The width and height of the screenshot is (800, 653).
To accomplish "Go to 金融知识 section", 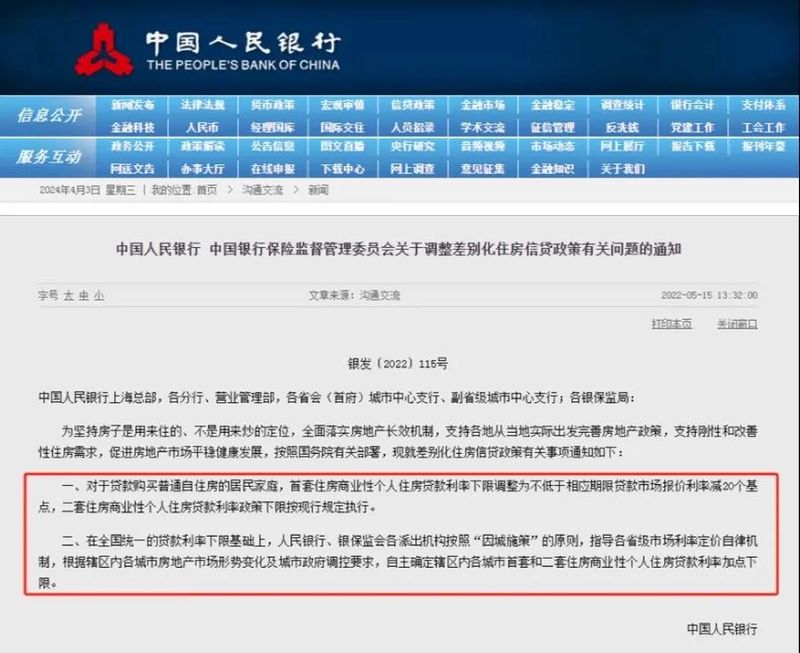I will [553, 169].
